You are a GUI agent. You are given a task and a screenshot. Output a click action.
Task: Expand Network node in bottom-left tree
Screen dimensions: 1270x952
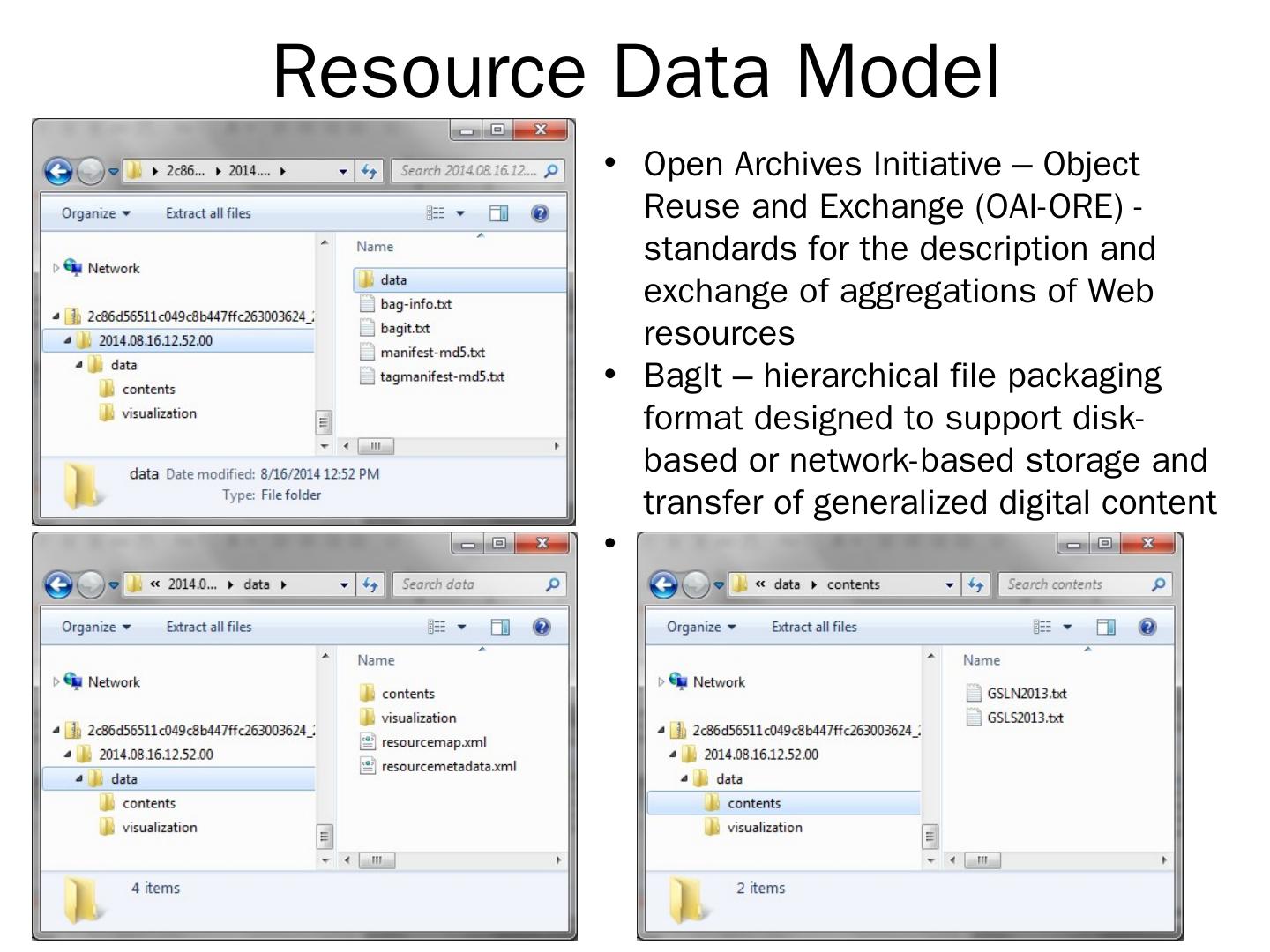pyautogui.click(x=56, y=681)
